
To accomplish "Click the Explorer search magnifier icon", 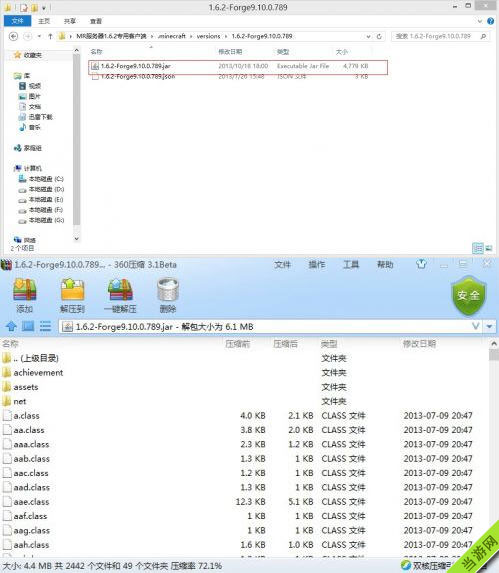I will [x=483, y=36].
